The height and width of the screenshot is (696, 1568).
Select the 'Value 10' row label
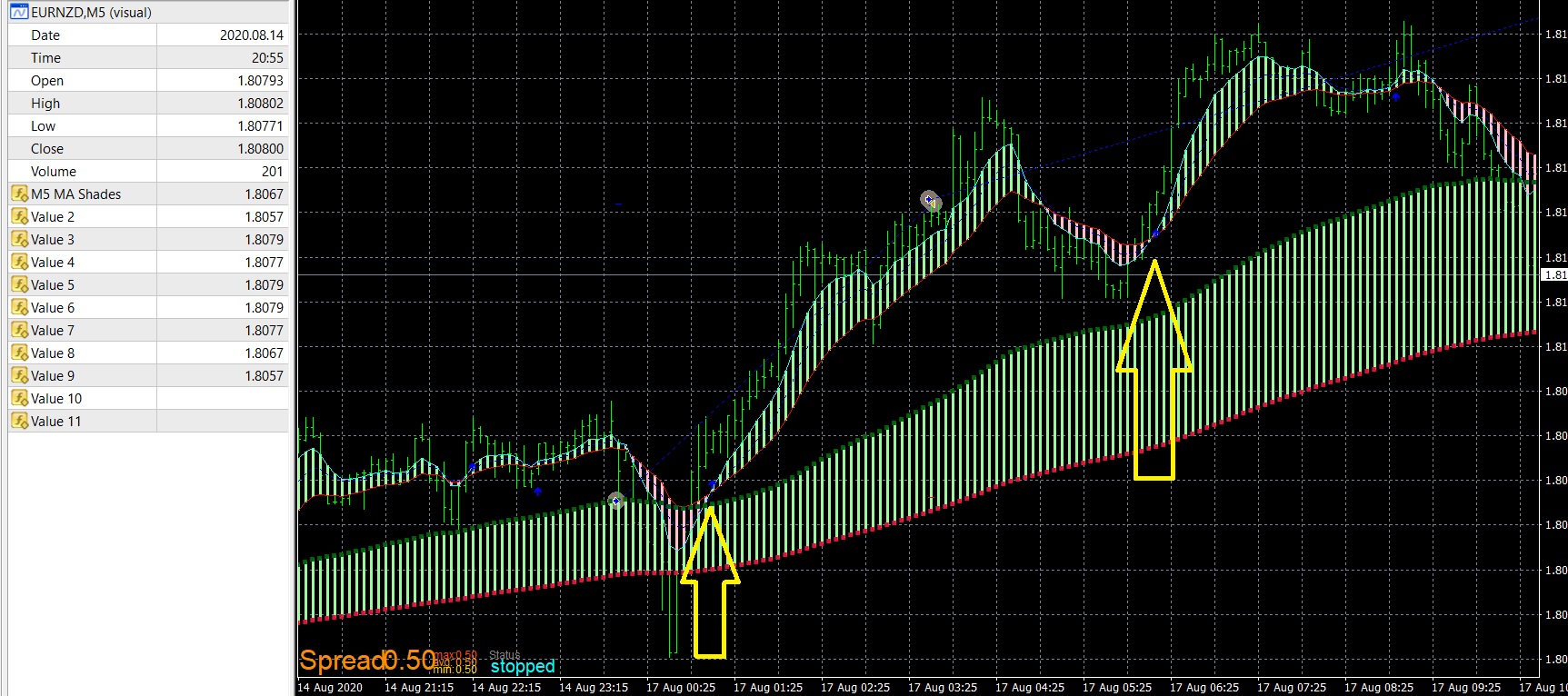tap(56, 398)
